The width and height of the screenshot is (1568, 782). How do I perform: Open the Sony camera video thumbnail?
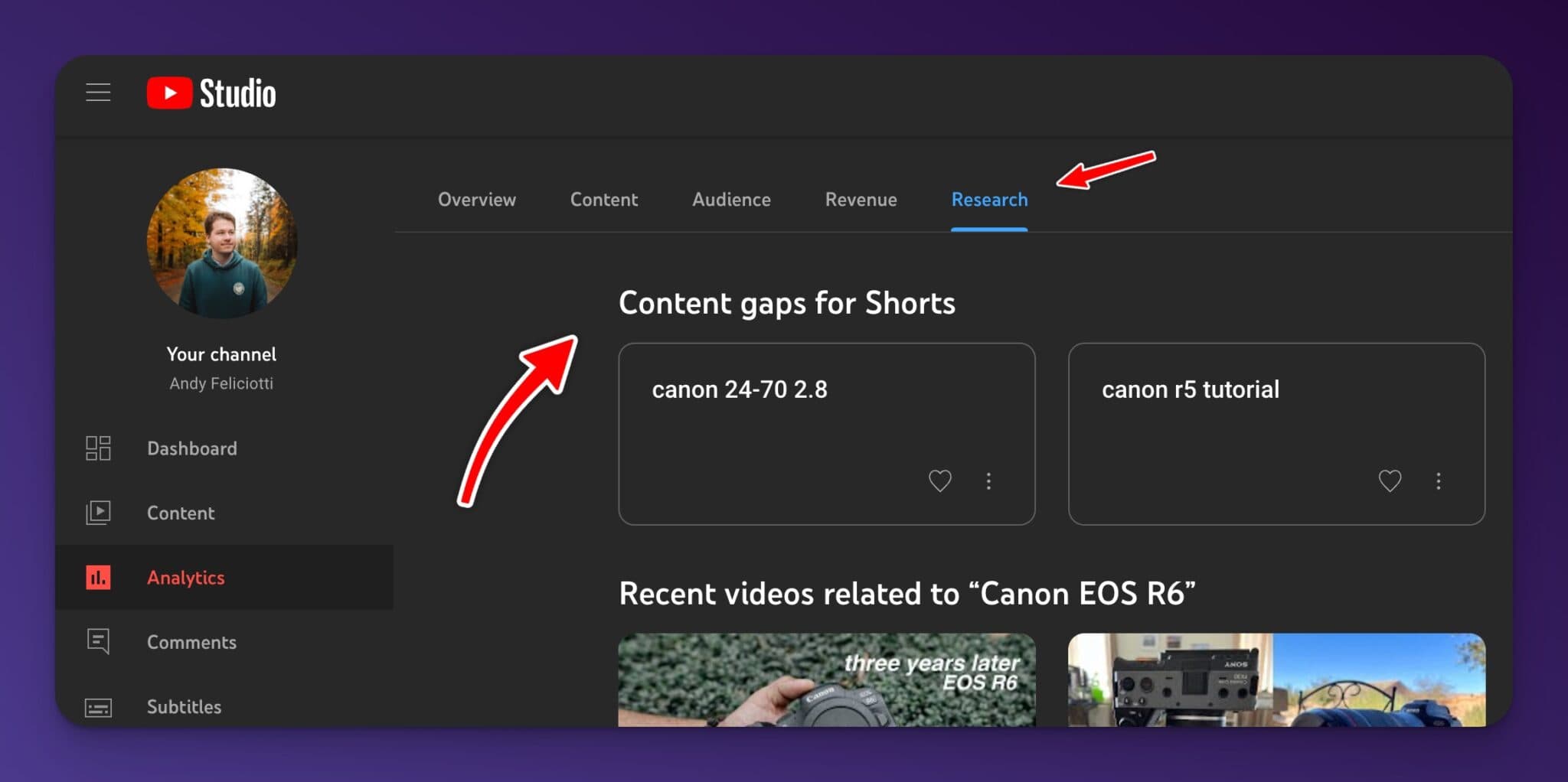tap(1276, 679)
